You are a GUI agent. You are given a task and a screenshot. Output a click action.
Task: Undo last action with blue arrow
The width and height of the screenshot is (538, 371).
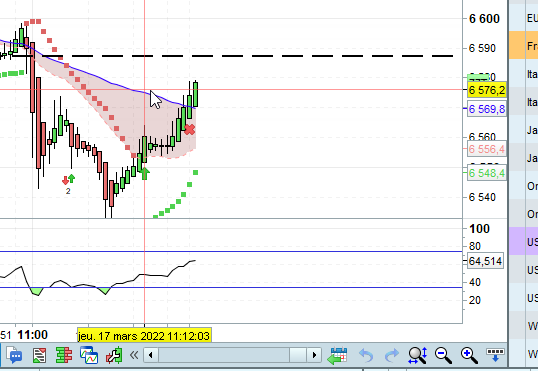(366, 355)
